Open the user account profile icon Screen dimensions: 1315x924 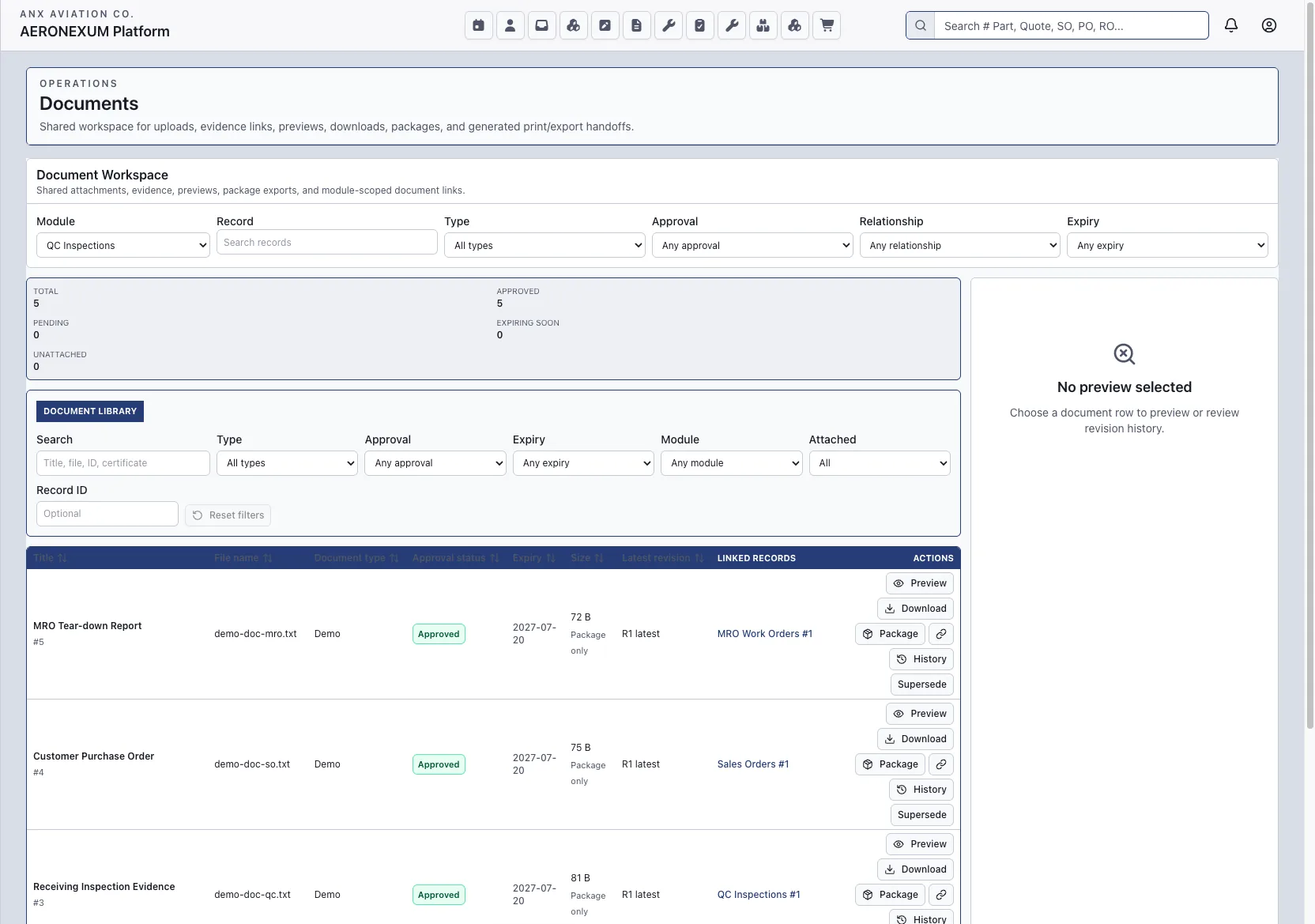coord(1269,25)
